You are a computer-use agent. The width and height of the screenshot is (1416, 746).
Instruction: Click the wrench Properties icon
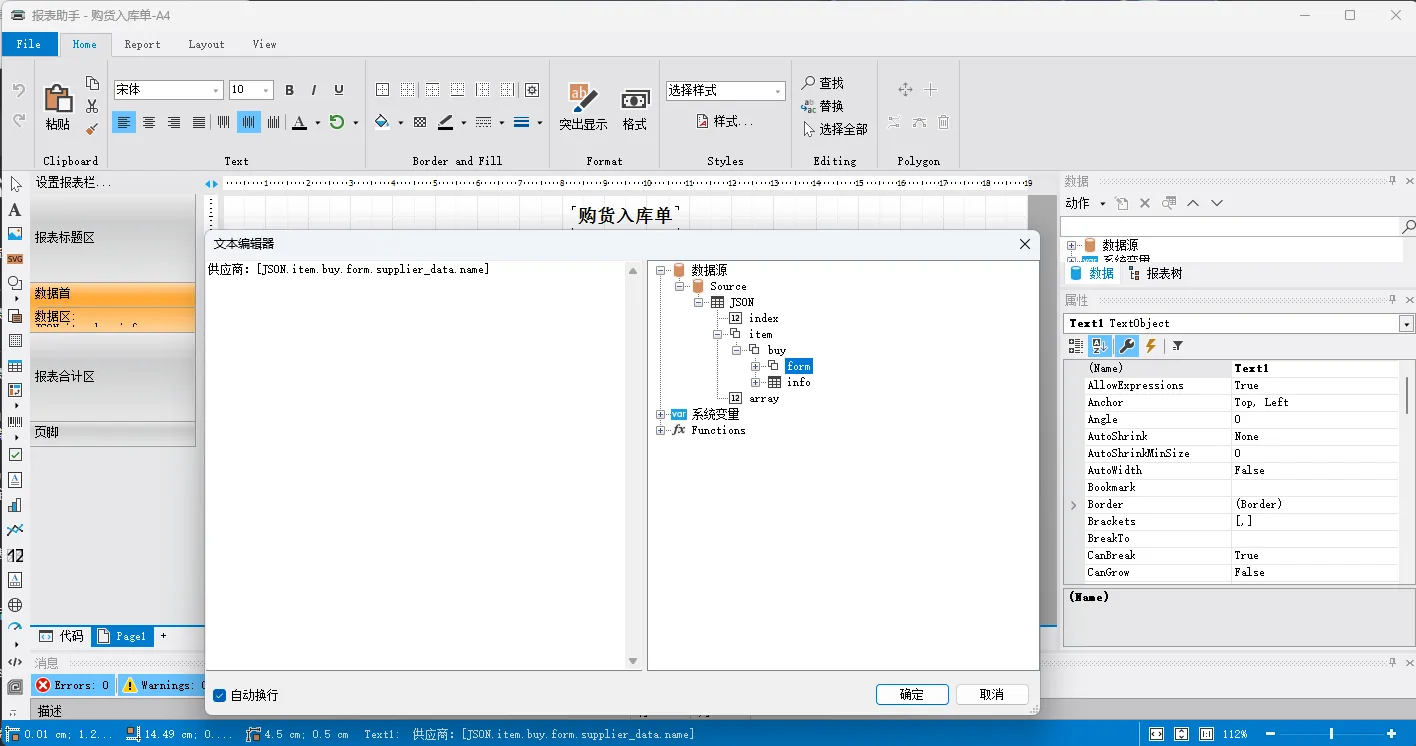(x=1126, y=346)
